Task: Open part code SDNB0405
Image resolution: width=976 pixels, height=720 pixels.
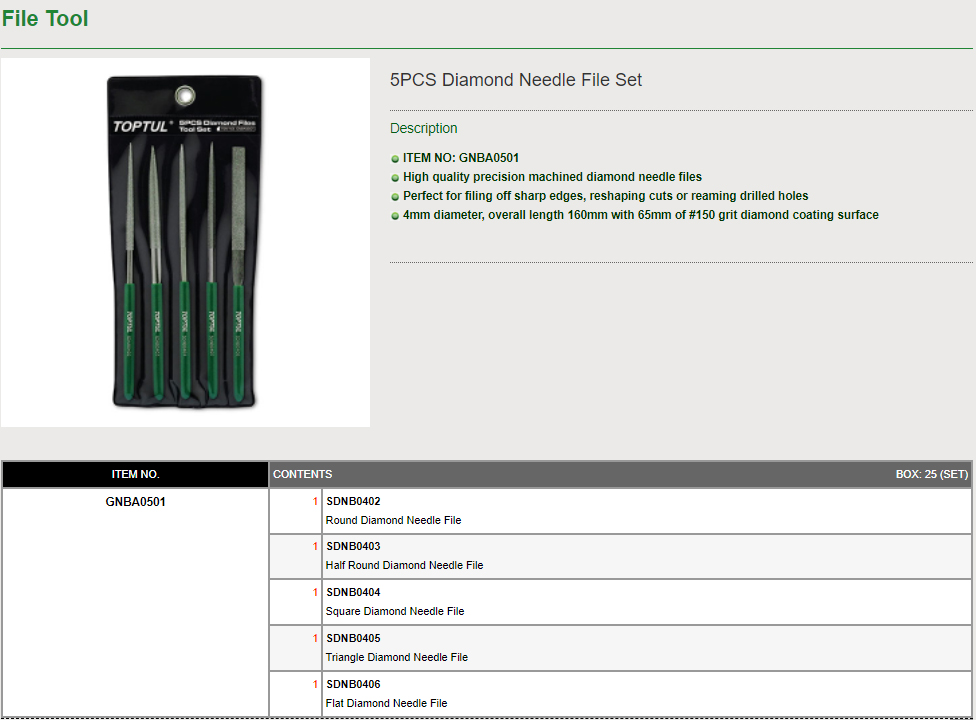Action: (x=353, y=638)
